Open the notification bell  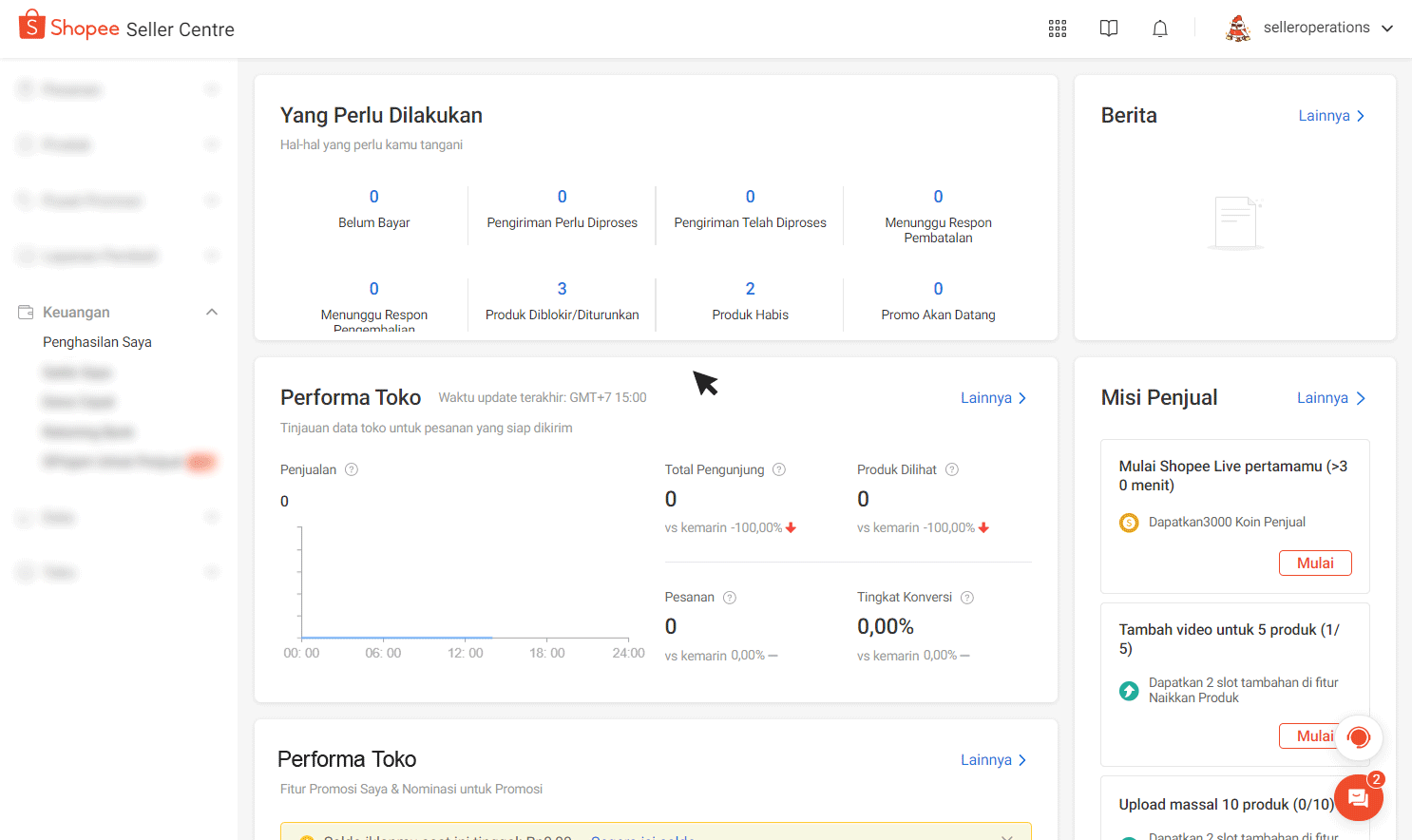pyautogui.click(x=1160, y=29)
